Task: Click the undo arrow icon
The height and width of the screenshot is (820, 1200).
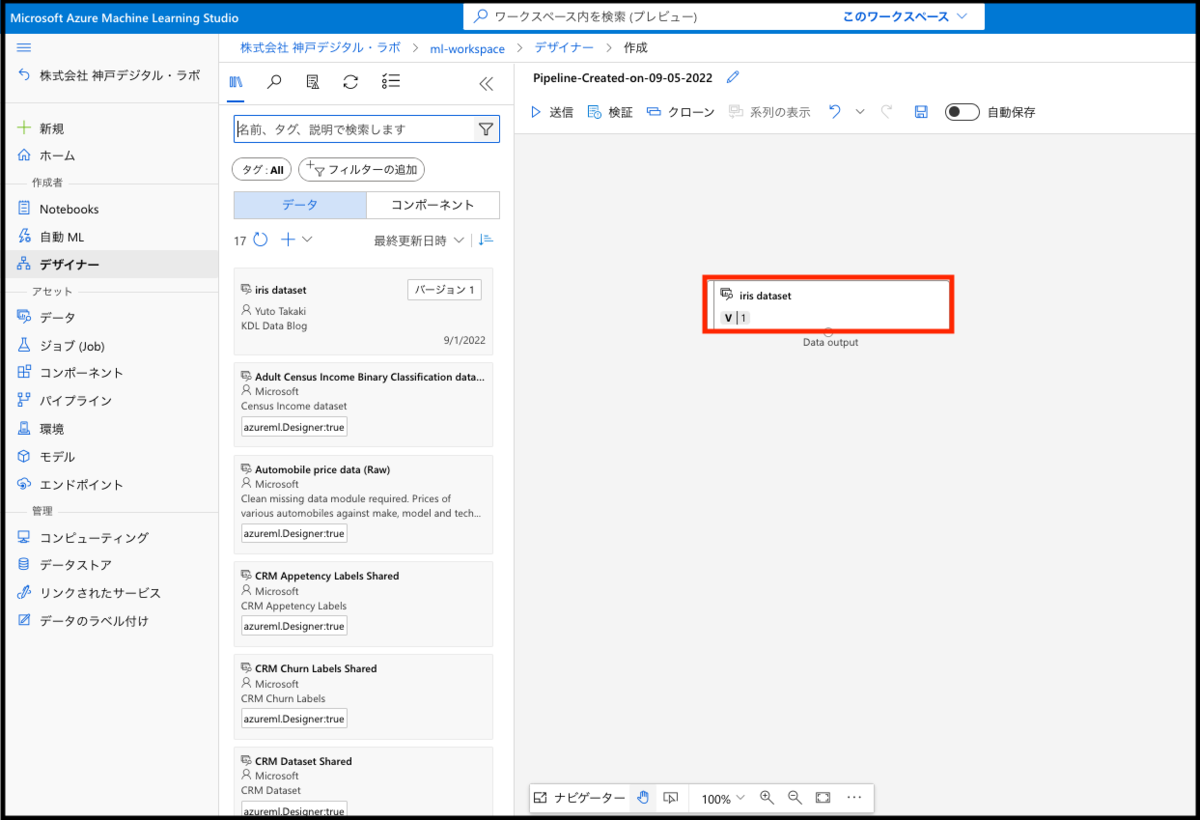Action: 835,112
